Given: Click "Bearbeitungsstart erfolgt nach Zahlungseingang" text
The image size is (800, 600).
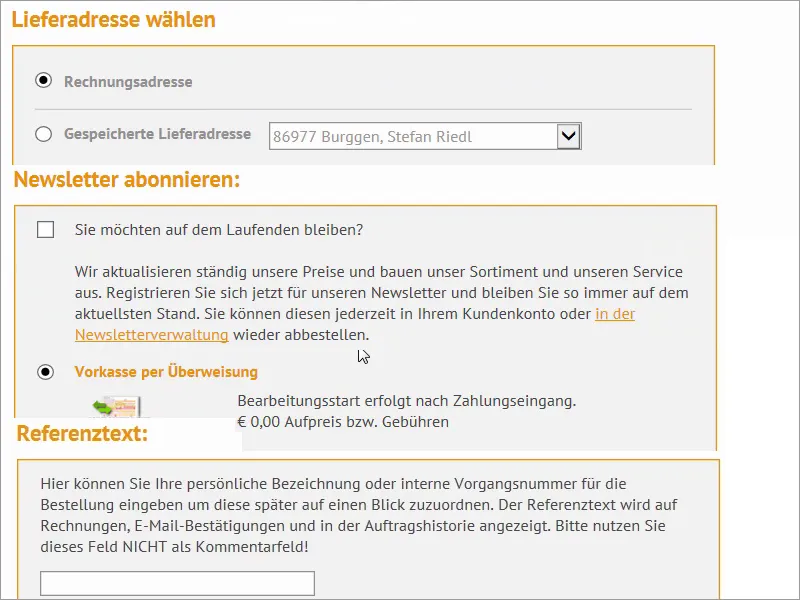Looking at the screenshot, I should point(406,402).
